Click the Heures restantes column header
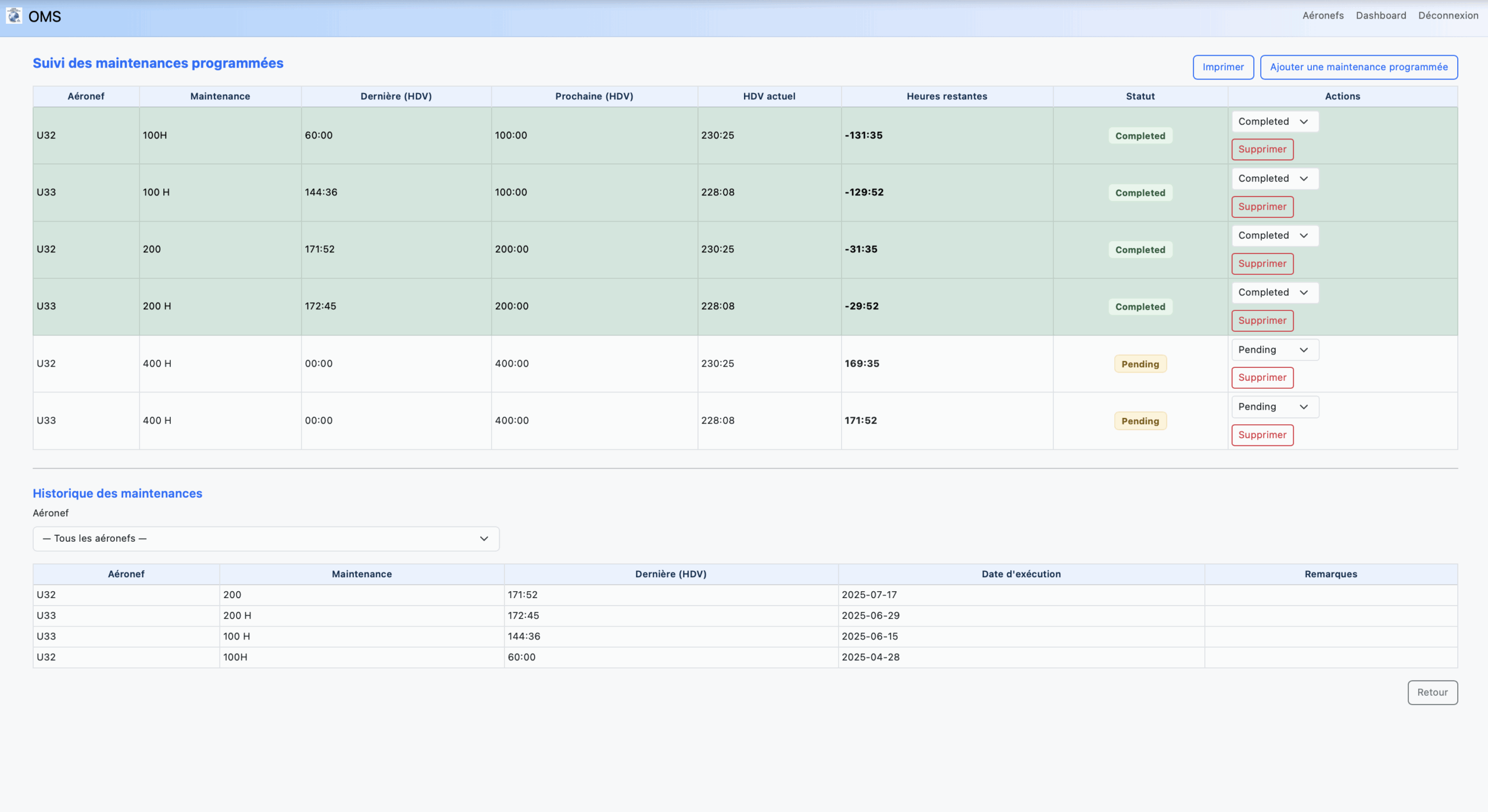Viewport: 1488px width, 812px height. coord(946,96)
